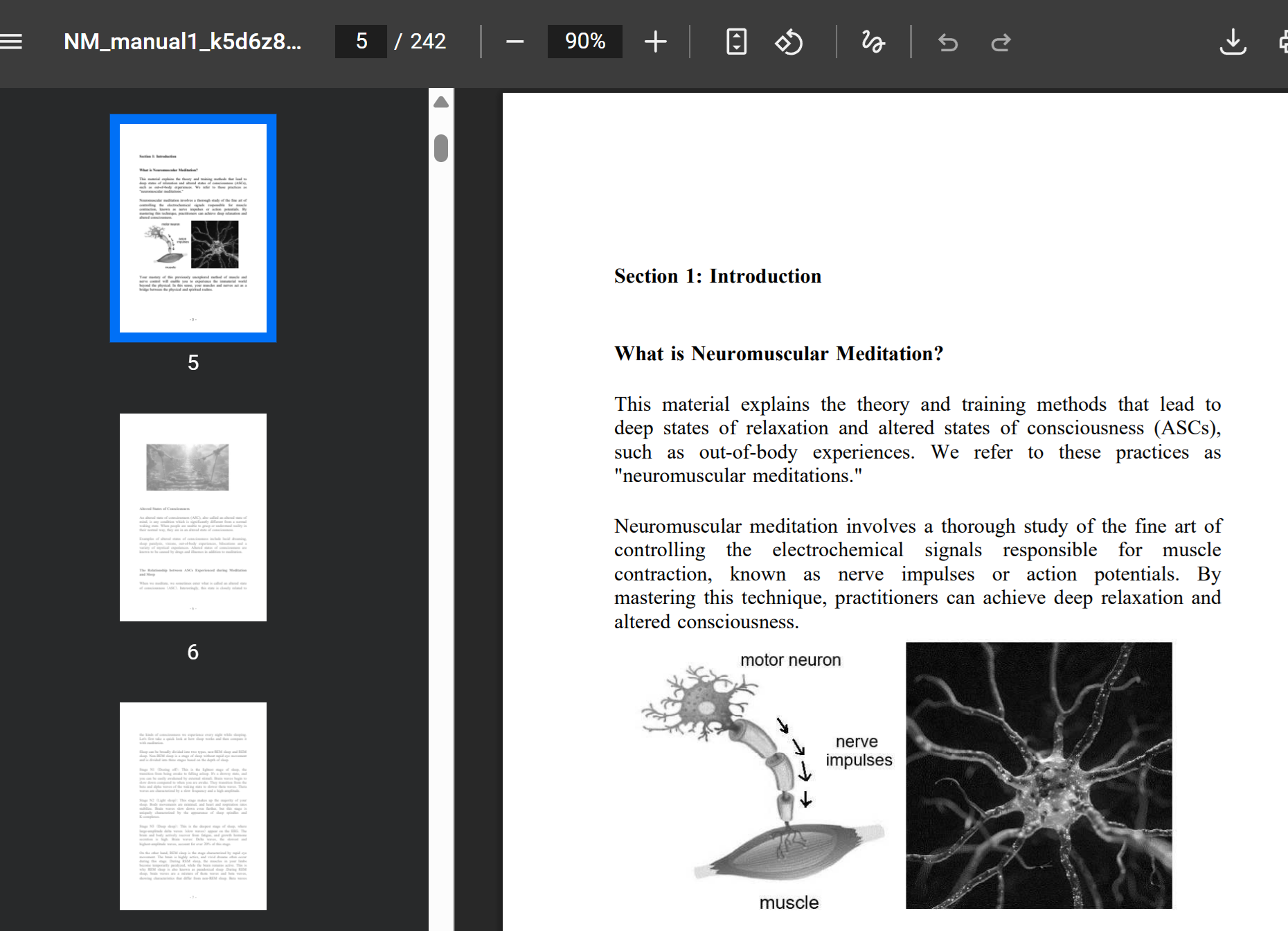Viewport: 1288px width, 931px height.
Task: Click the zoom level field showing 90%
Action: (x=584, y=42)
